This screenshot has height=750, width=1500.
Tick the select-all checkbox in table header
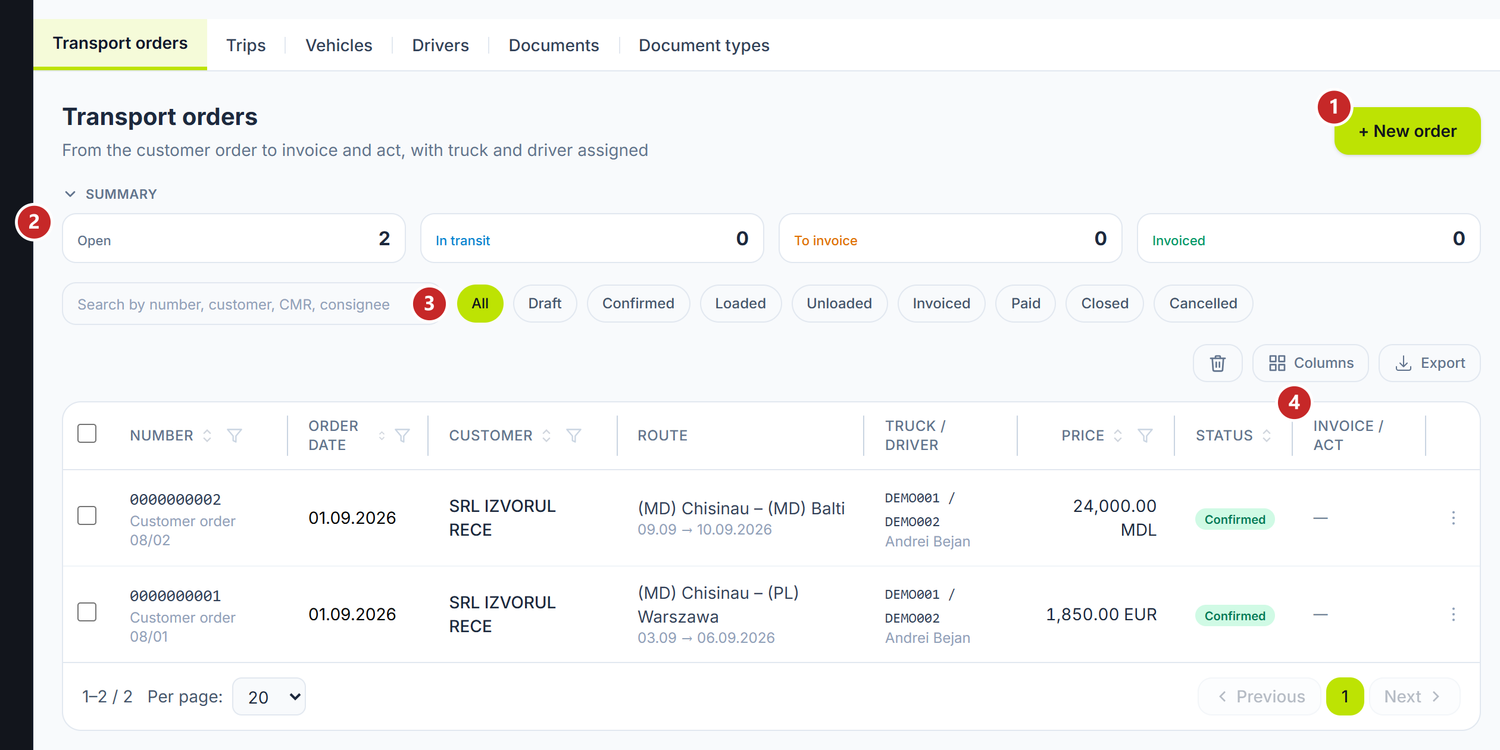87,433
